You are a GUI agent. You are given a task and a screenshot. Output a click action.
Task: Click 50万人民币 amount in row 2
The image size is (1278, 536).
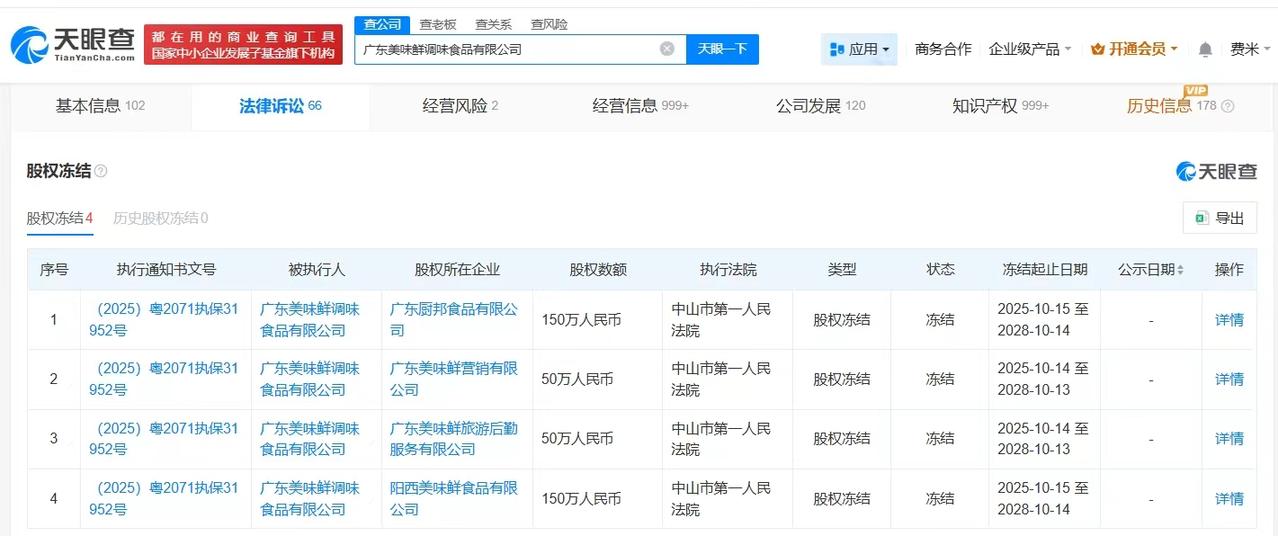tap(577, 379)
